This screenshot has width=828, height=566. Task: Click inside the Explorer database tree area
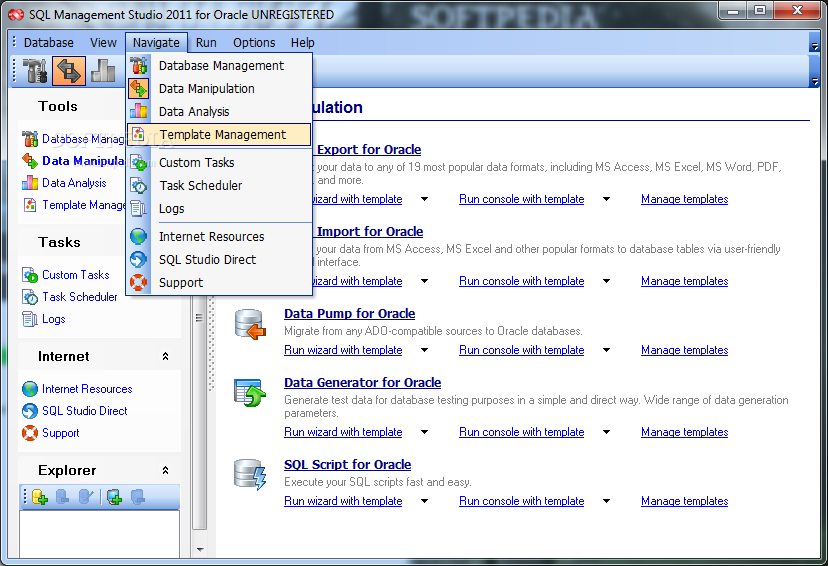pos(99,534)
